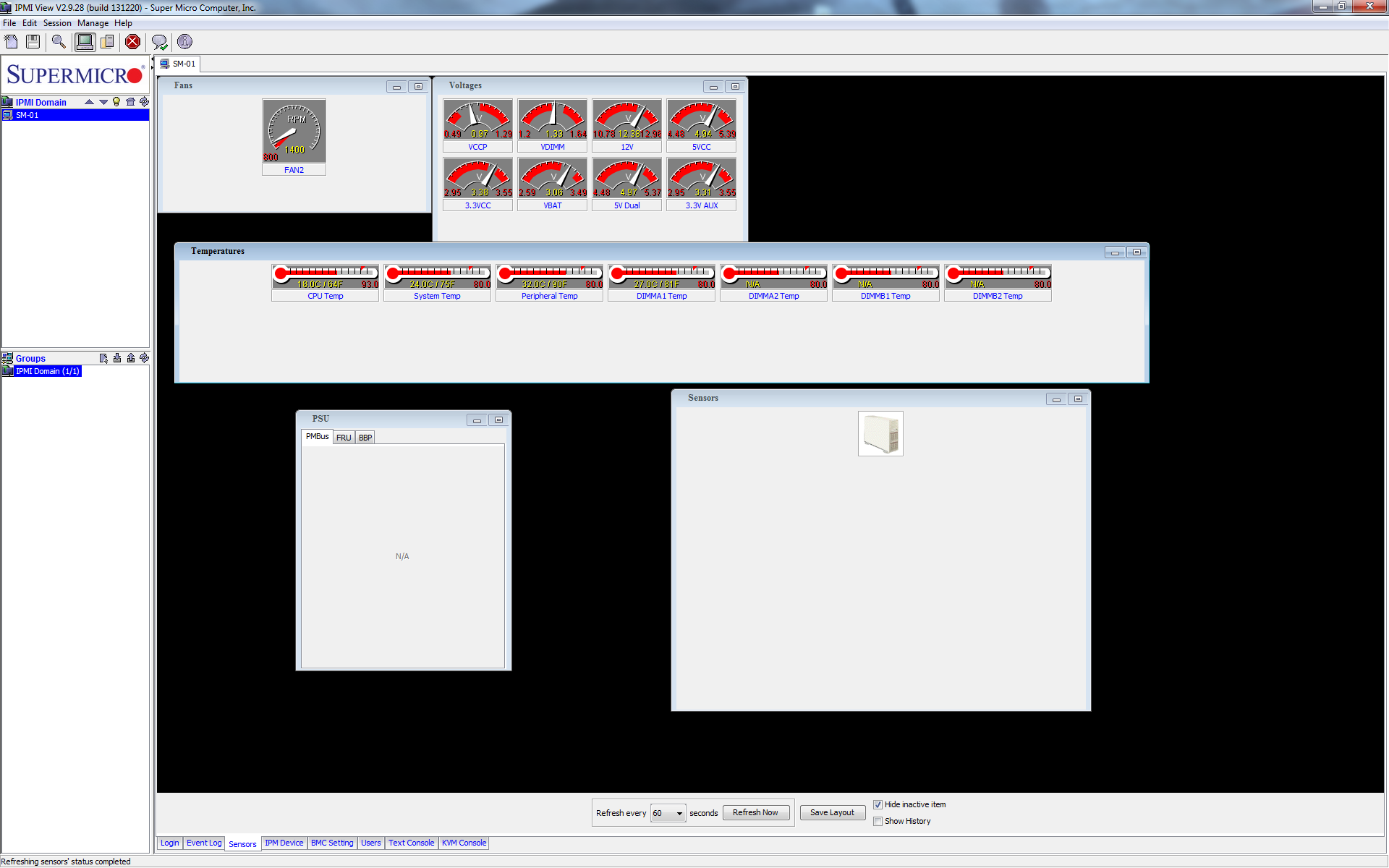Enable the Show History checkbox
Screen dimensions: 1389x868
(878, 821)
